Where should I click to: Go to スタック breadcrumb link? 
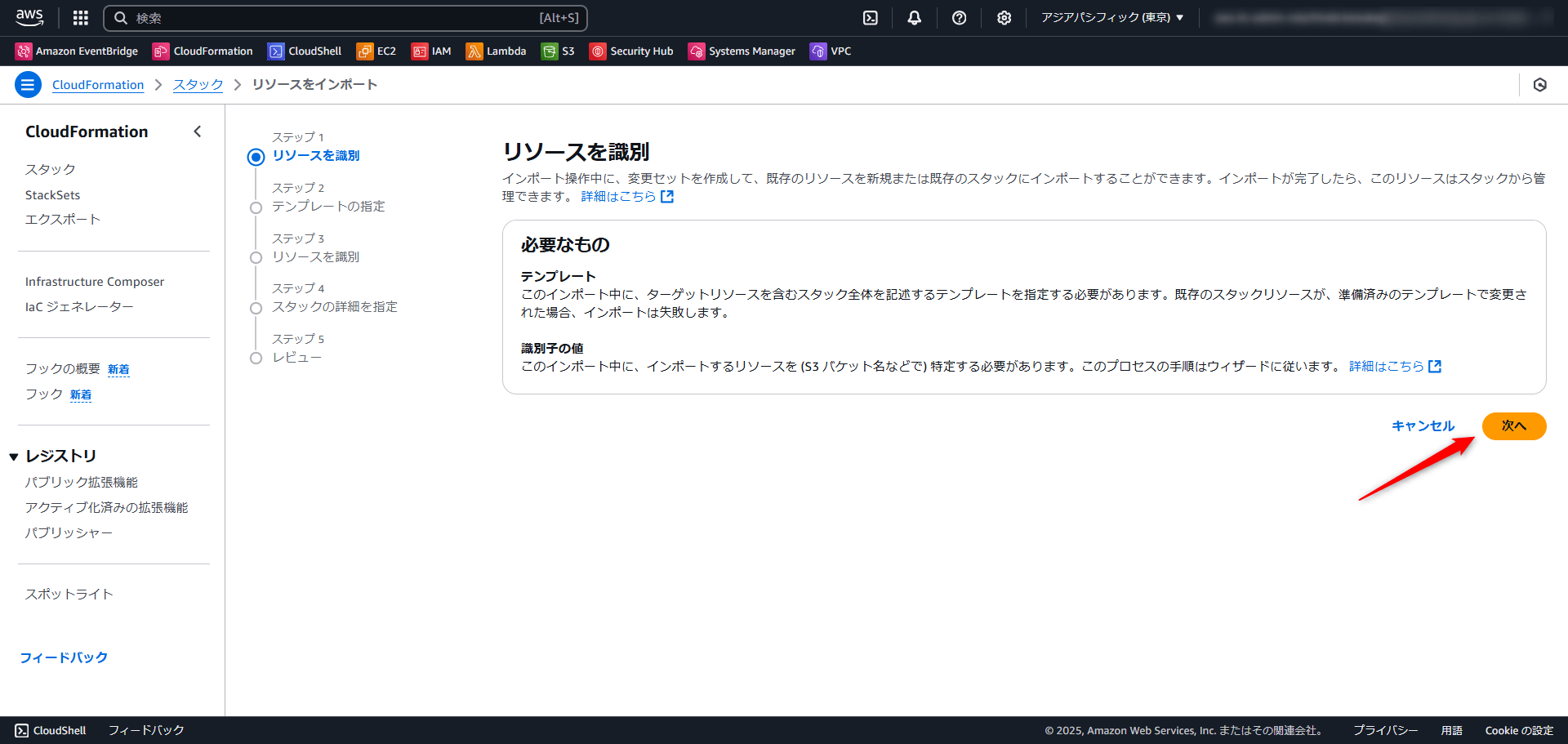pyautogui.click(x=198, y=85)
